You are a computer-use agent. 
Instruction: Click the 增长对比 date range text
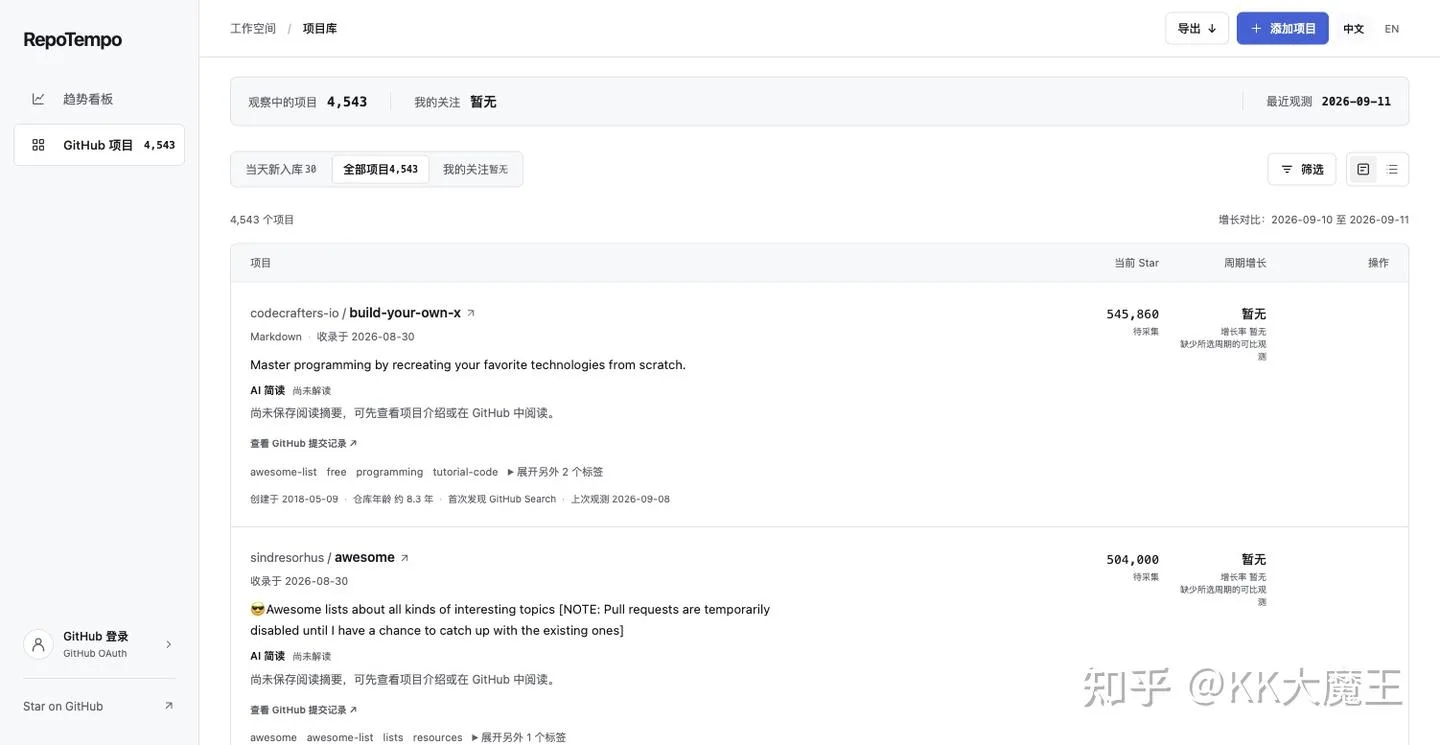point(1314,220)
